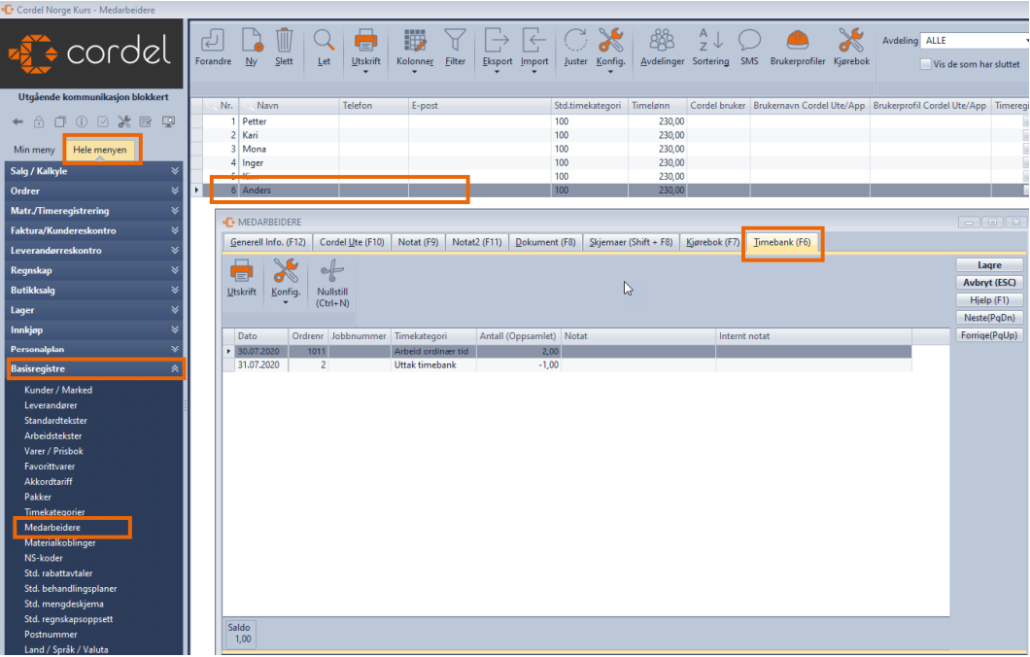The image size is (1030, 657).
Task: Click the checkmark box icon in the sidebar
Action: [103, 122]
